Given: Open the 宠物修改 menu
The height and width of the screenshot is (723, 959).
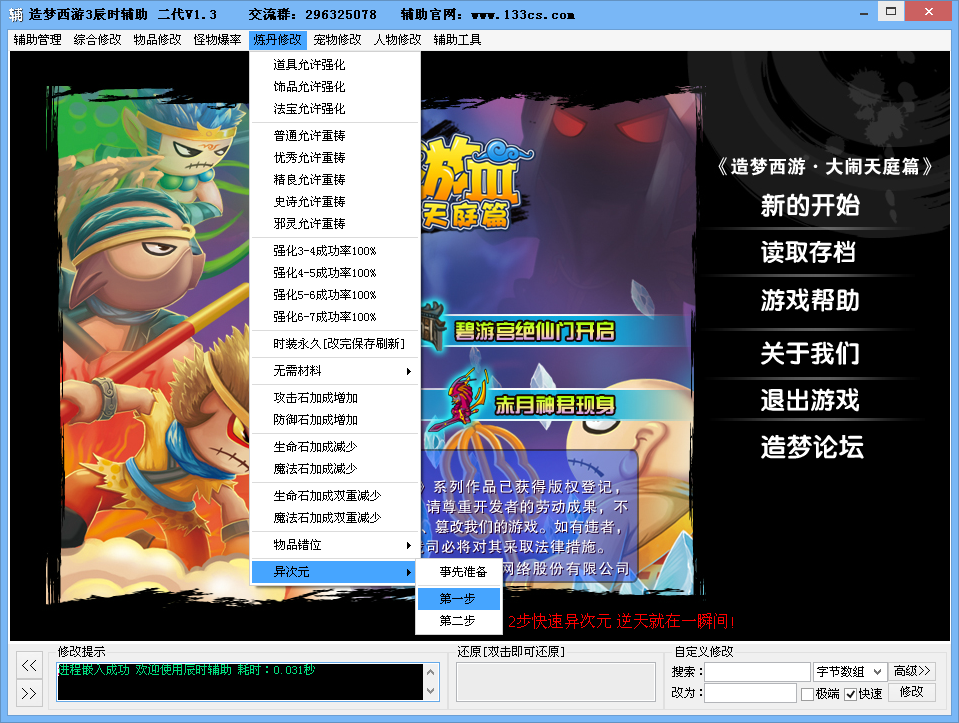Looking at the screenshot, I should coord(337,40).
